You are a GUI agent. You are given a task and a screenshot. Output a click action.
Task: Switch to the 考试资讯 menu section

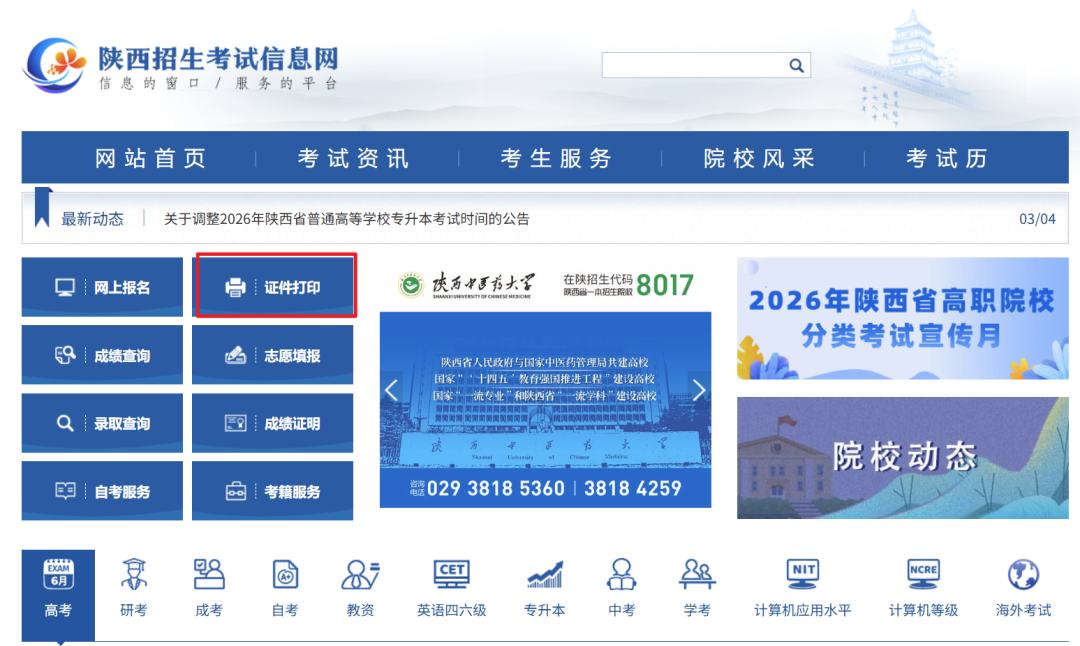click(352, 157)
